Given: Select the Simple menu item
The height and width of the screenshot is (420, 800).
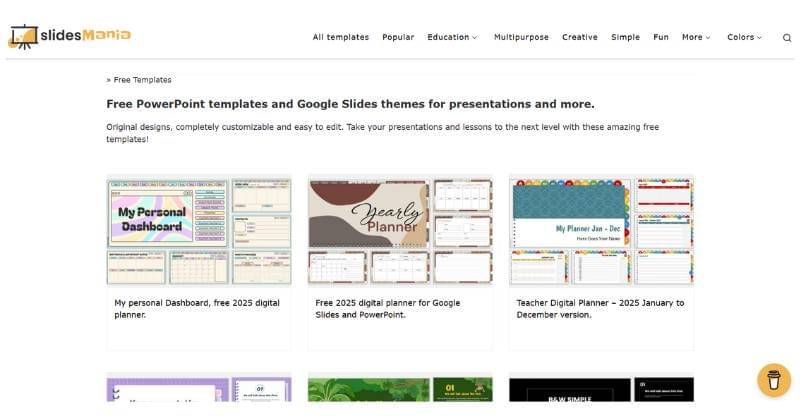Looking at the screenshot, I should point(626,38).
